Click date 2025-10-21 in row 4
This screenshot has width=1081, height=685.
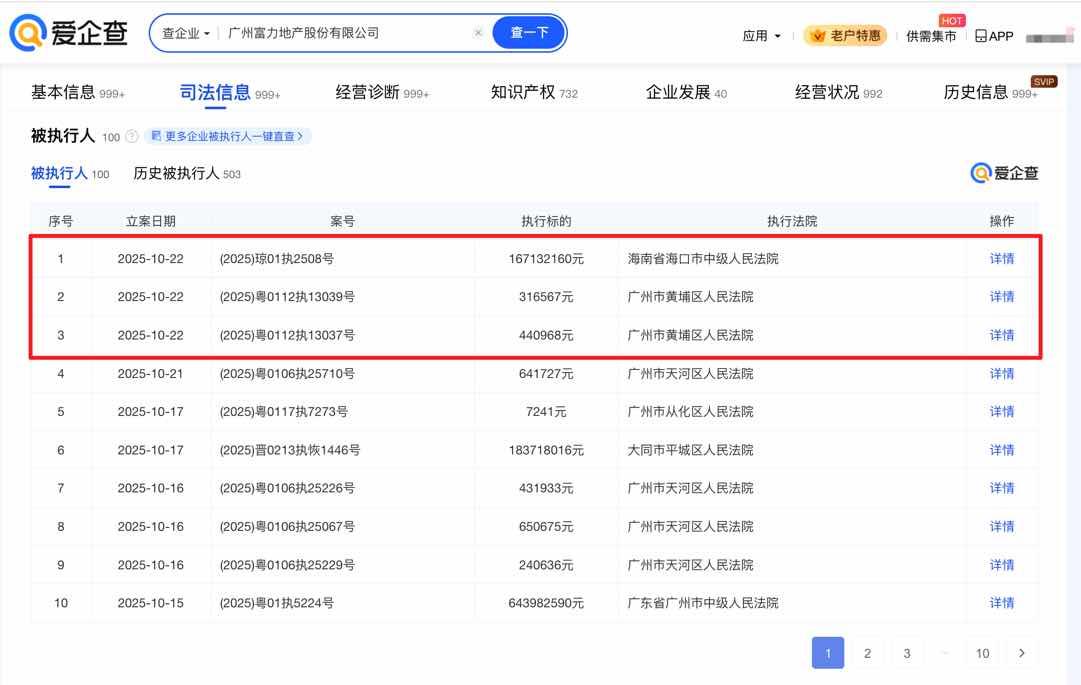point(150,374)
